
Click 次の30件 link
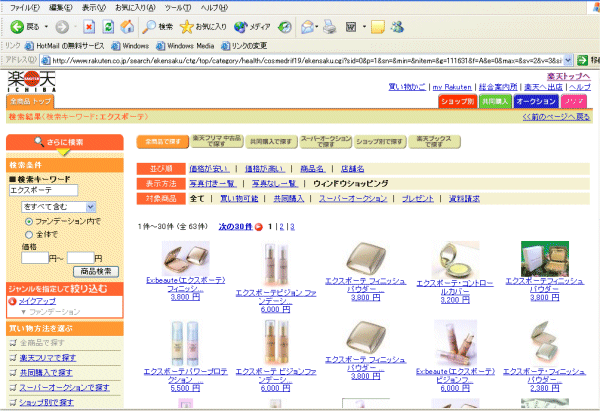pos(235,227)
